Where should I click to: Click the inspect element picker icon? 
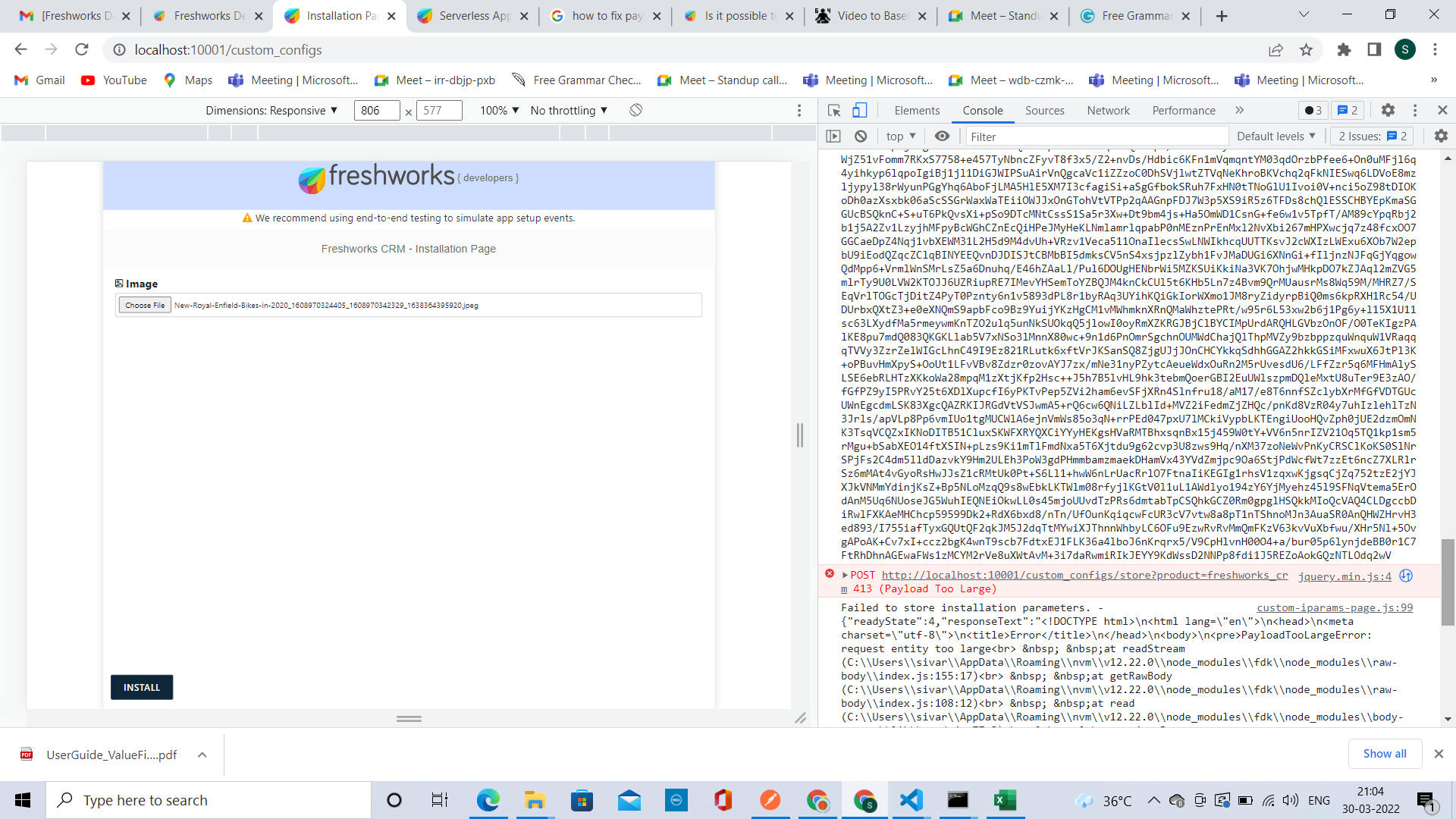[x=834, y=111]
